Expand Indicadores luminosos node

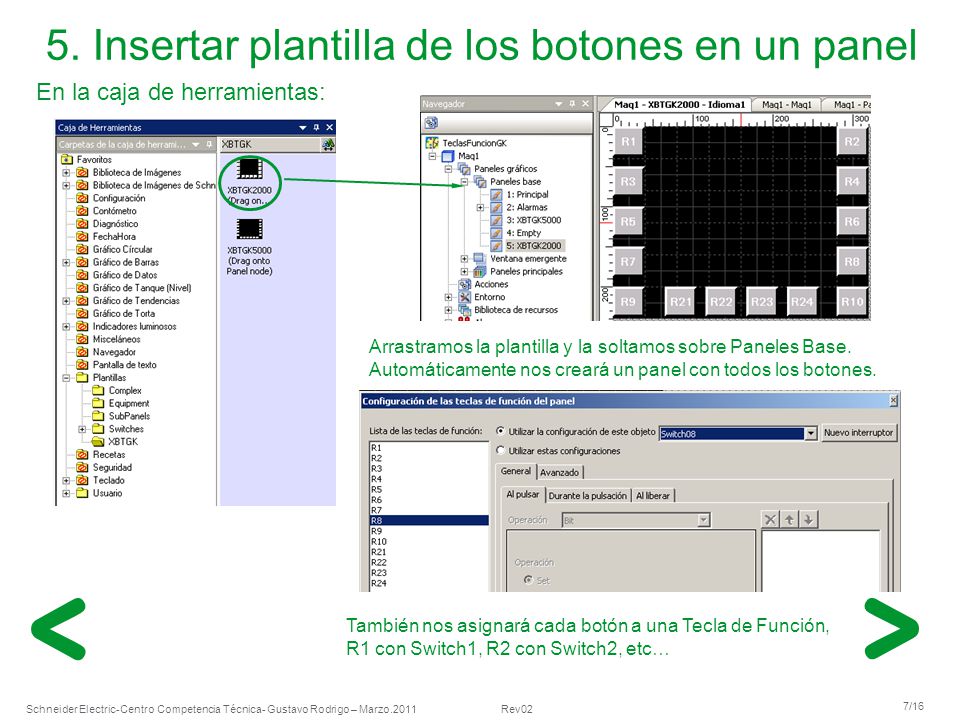click(x=66, y=326)
